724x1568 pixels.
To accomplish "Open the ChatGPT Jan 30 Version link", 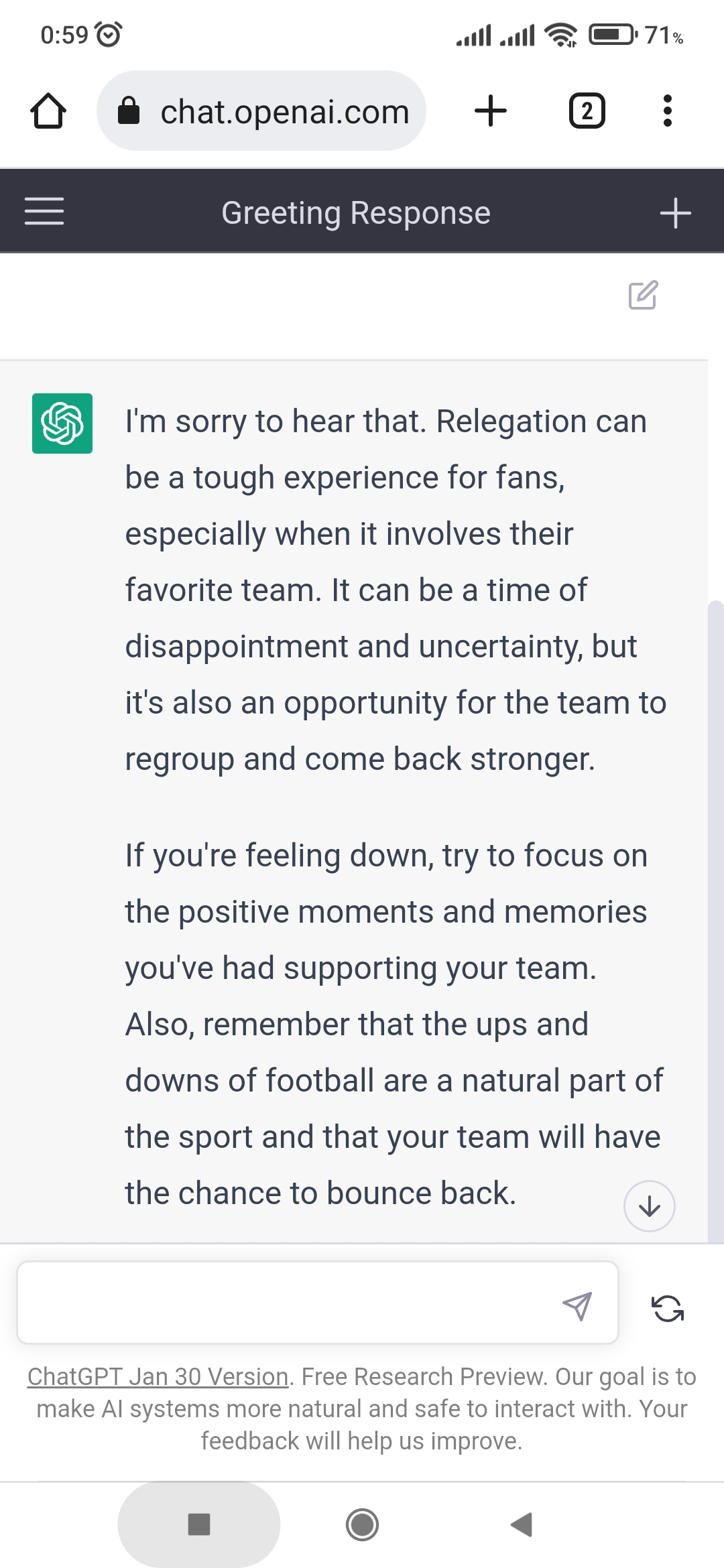I will click(158, 1376).
